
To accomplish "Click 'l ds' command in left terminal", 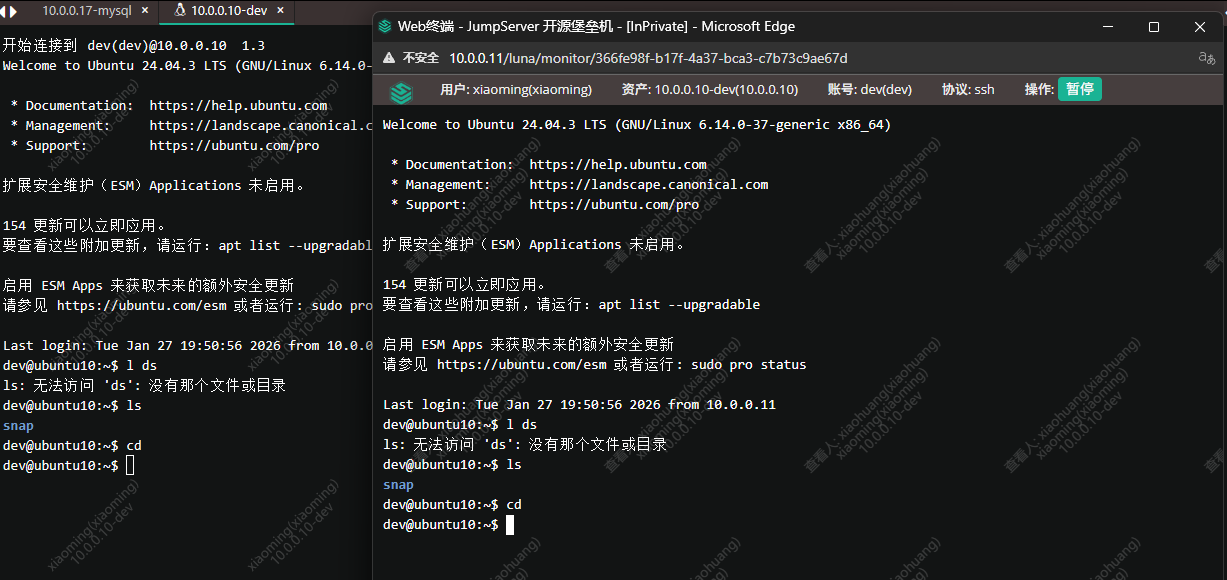I will [x=141, y=365].
